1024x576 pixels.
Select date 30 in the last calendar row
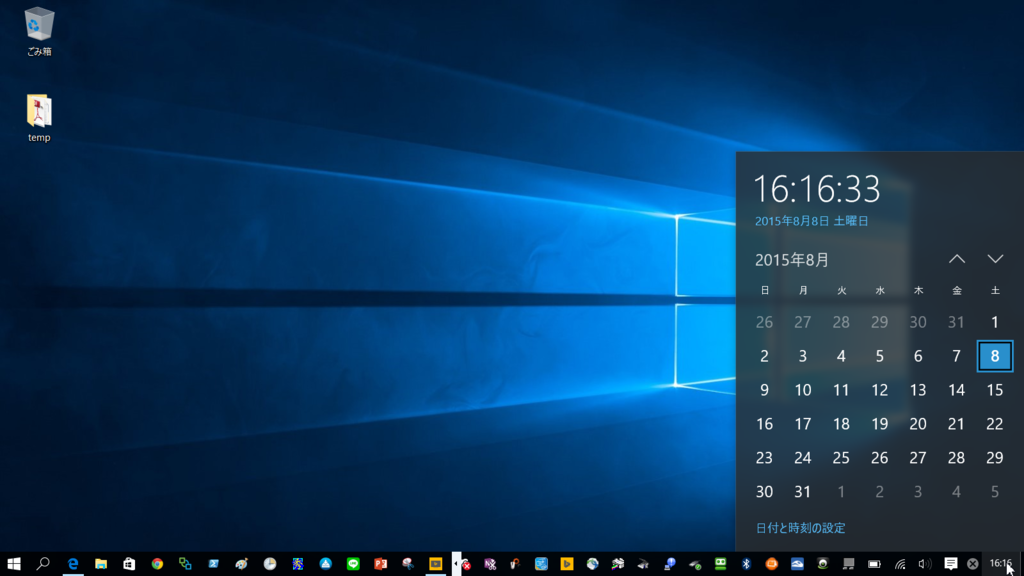[764, 492]
